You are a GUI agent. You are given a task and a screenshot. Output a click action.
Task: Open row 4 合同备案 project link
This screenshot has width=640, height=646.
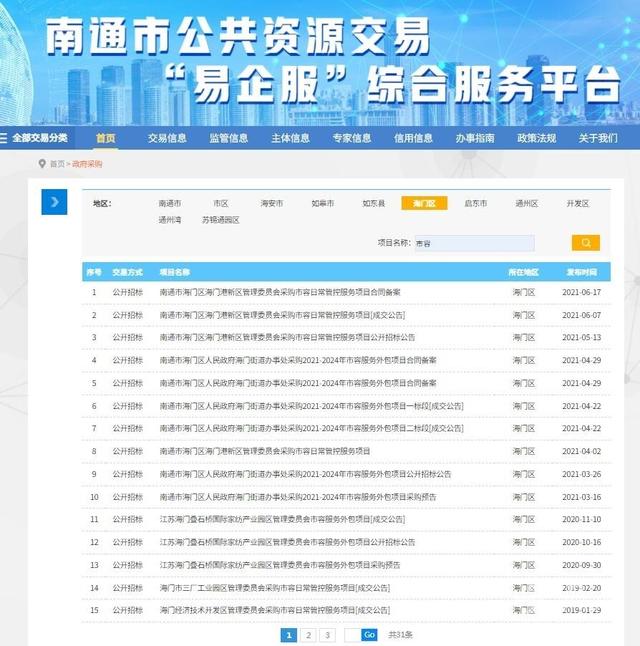click(298, 360)
